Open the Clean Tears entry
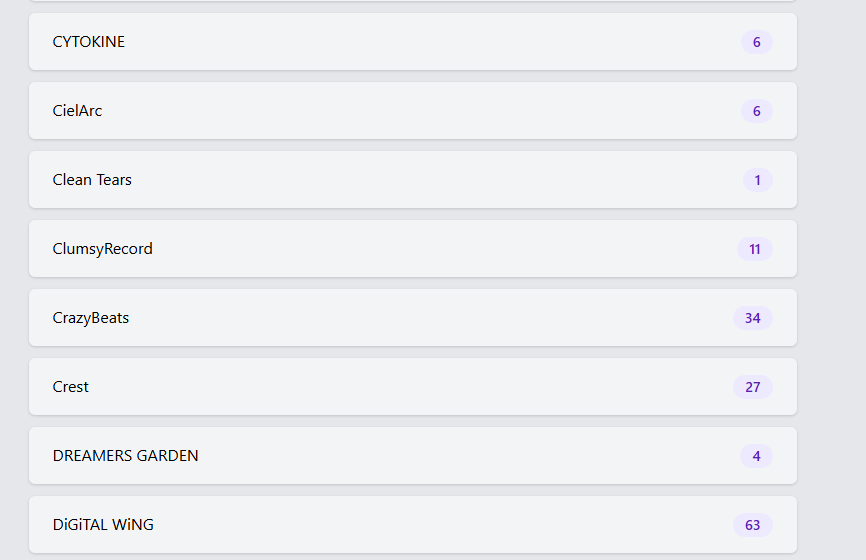 pyautogui.click(x=413, y=179)
